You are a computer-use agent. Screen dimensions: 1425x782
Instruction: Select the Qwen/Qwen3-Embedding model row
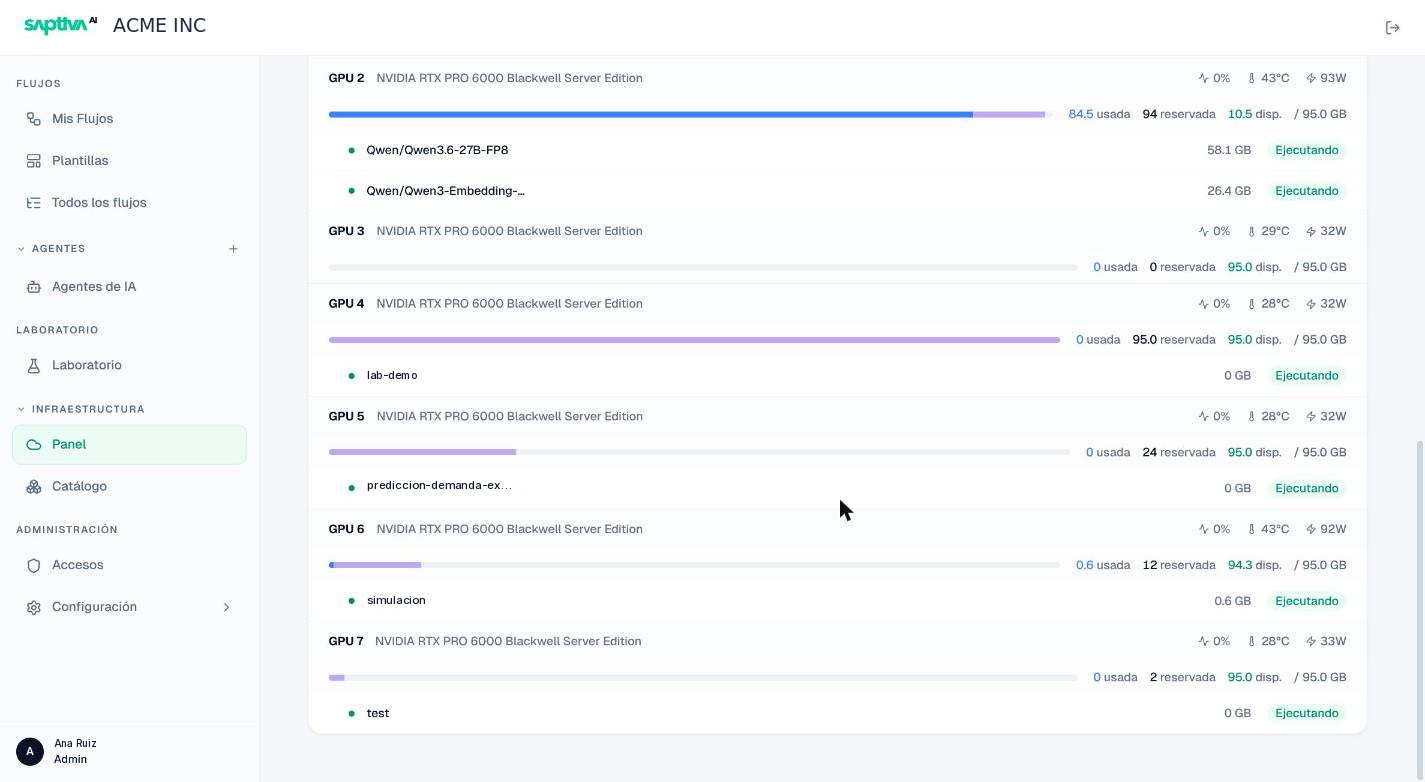pyautogui.click(x=837, y=191)
